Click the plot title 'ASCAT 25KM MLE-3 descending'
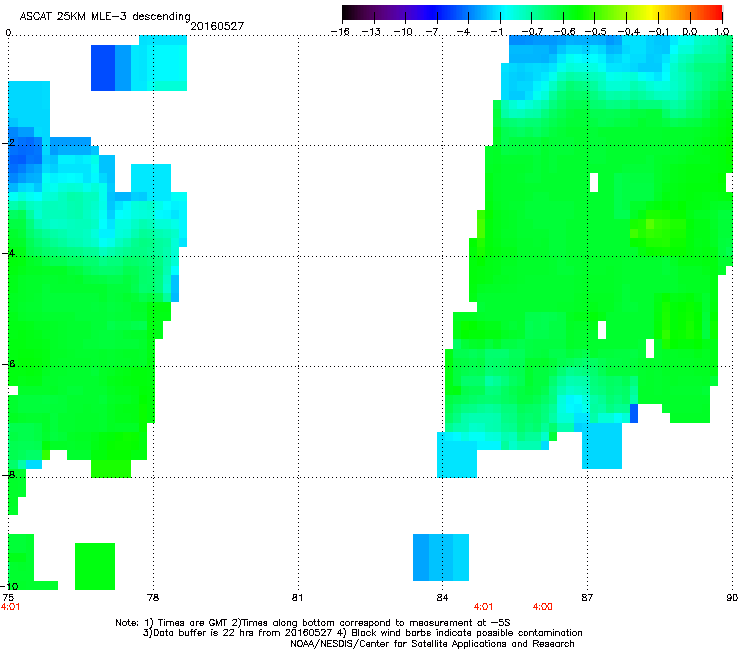The height and width of the screenshot is (650, 740). [105, 16]
